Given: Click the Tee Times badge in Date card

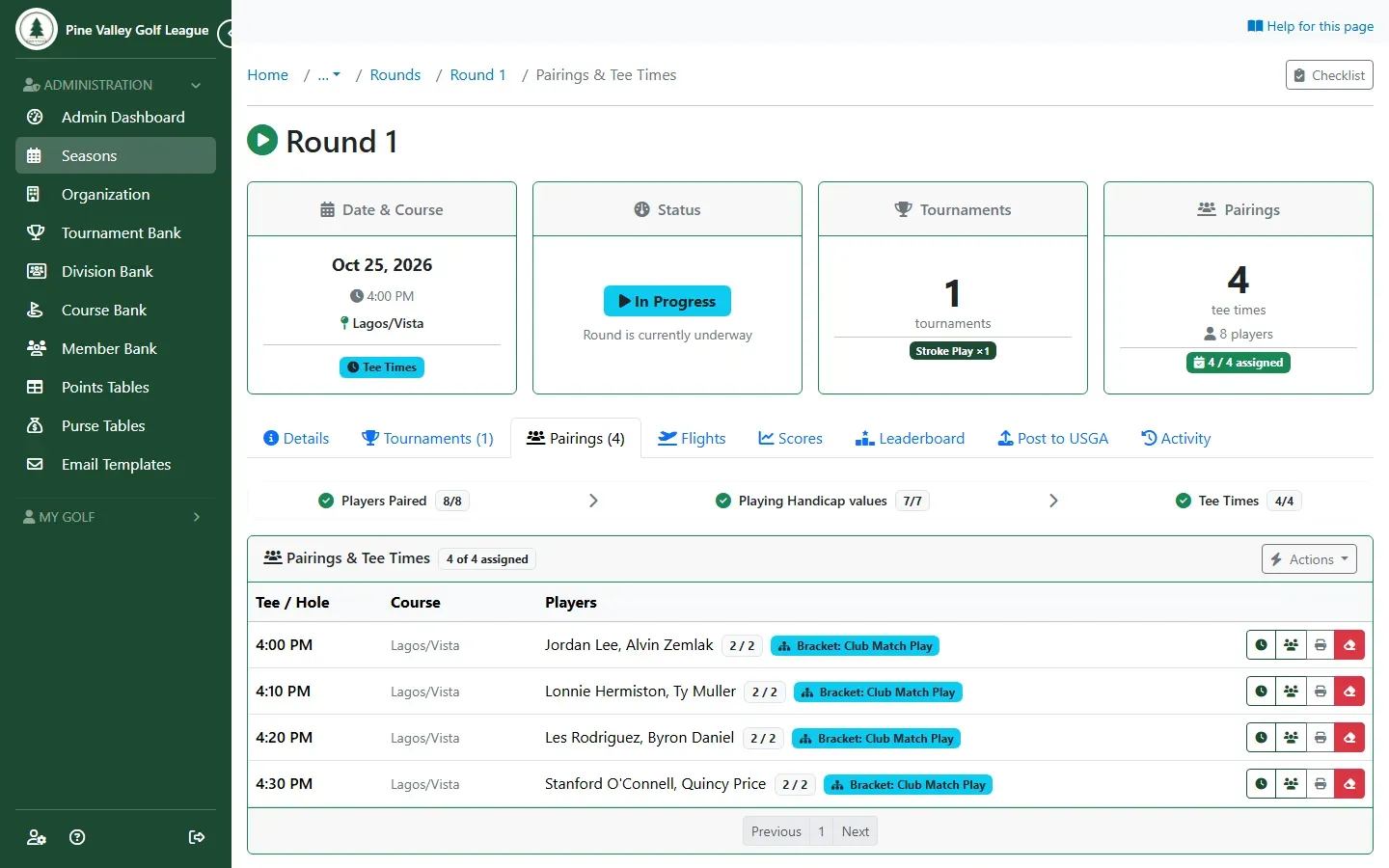Looking at the screenshot, I should tap(382, 367).
